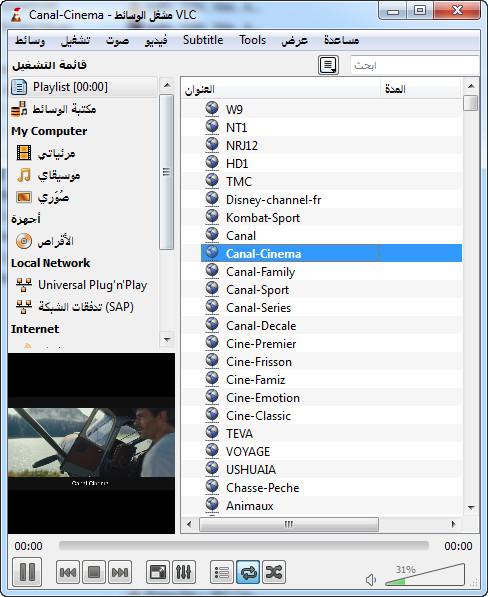Adjust the volume slider at 31%
Viewport: 488px width, 597px height.
coord(425,575)
